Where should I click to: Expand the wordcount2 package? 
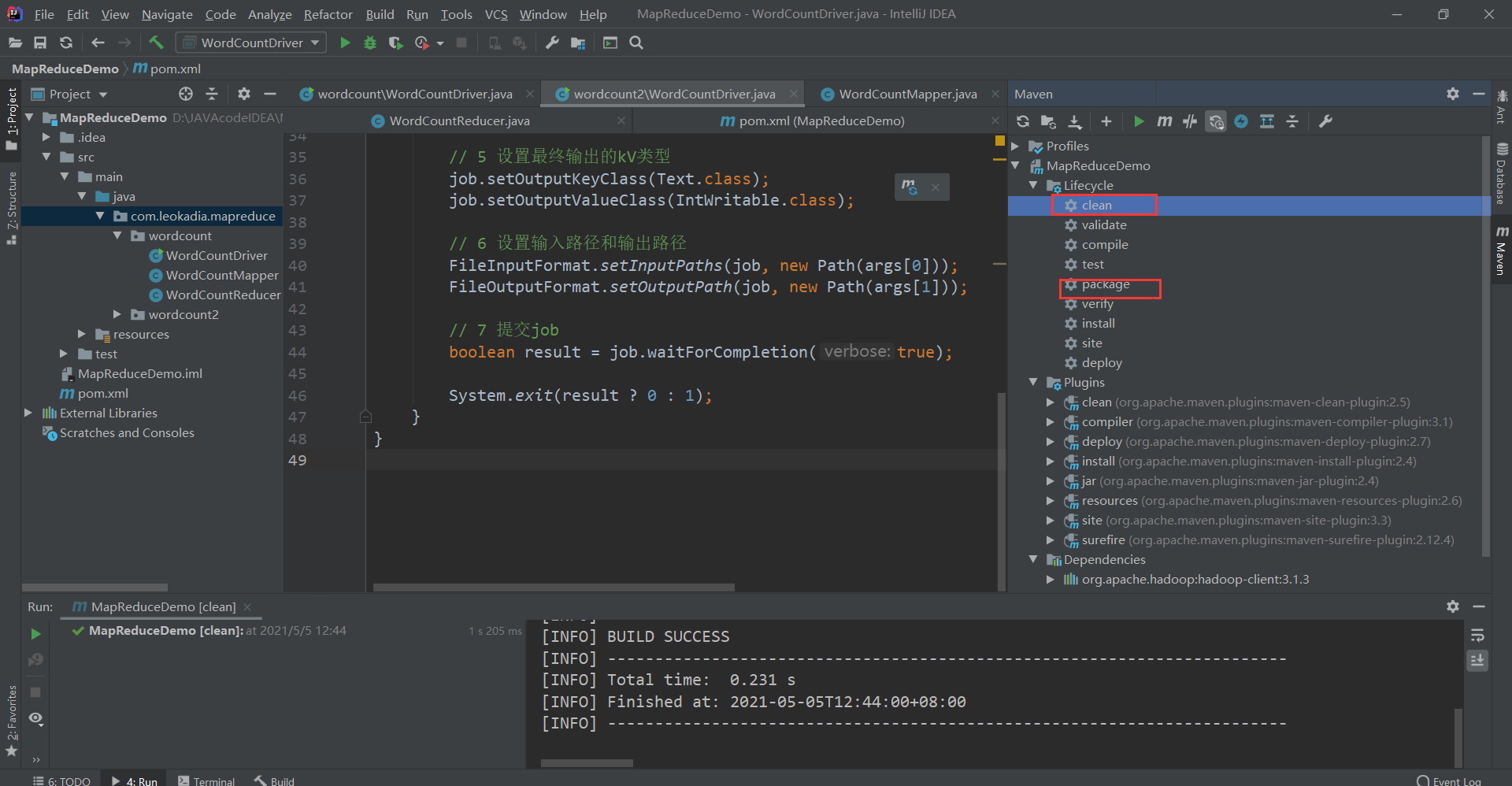(x=117, y=314)
